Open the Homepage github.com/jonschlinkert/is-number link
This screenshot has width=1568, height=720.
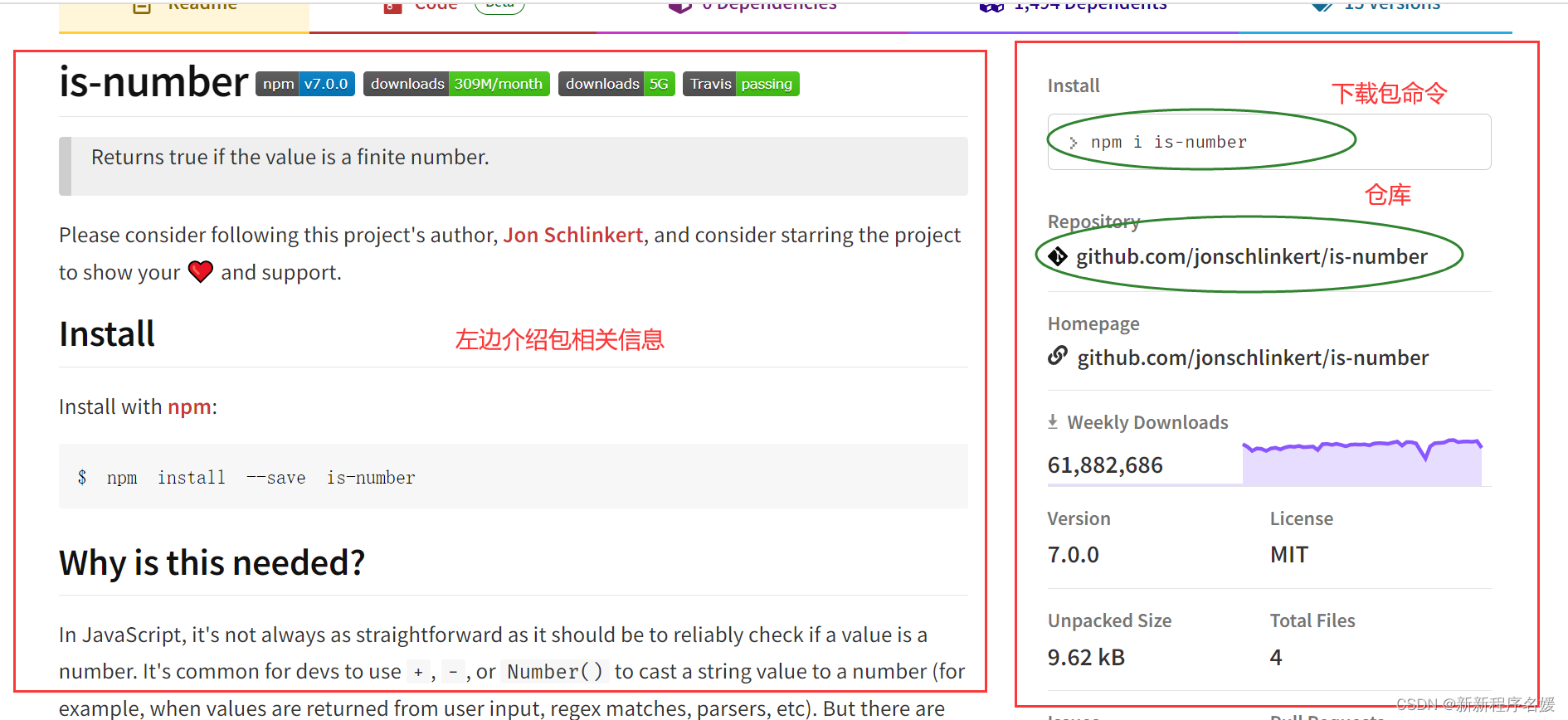pyautogui.click(x=1253, y=358)
